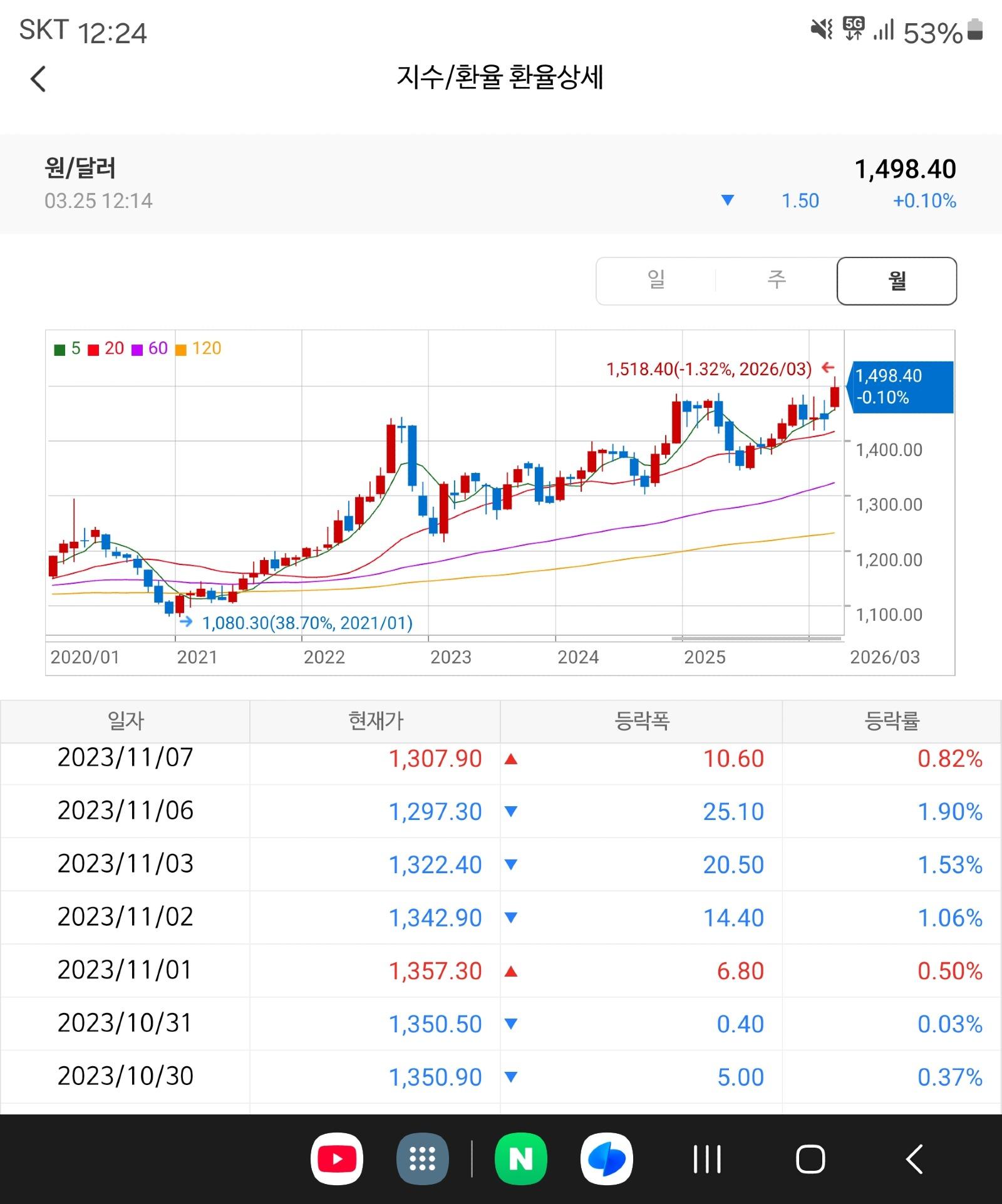Tap the blue 1,498.40 price label on chart
This screenshot has width=1002, height=1204.
pyautogui.click(x=900, y=387)
